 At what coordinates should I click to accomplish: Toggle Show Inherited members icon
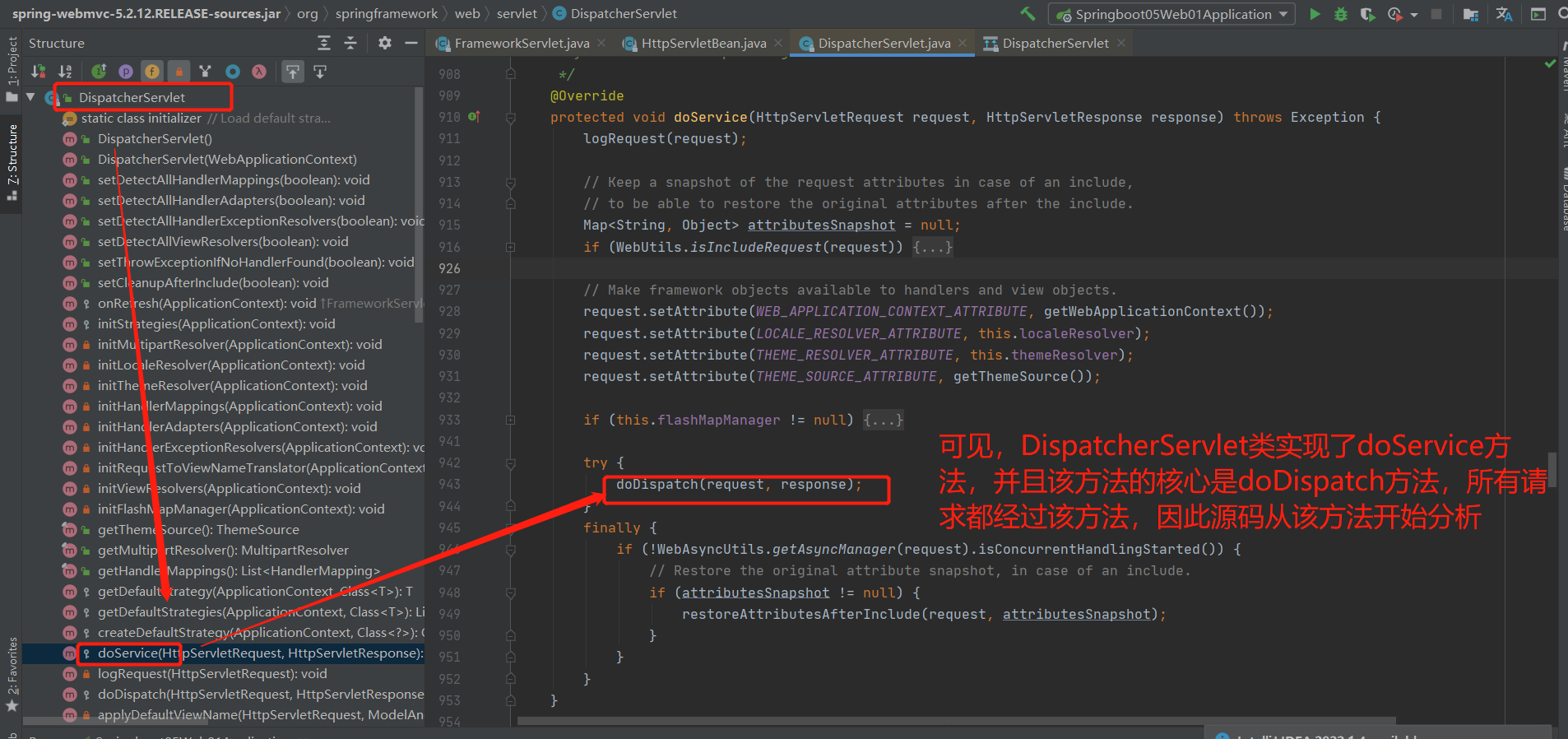point(99,72)
